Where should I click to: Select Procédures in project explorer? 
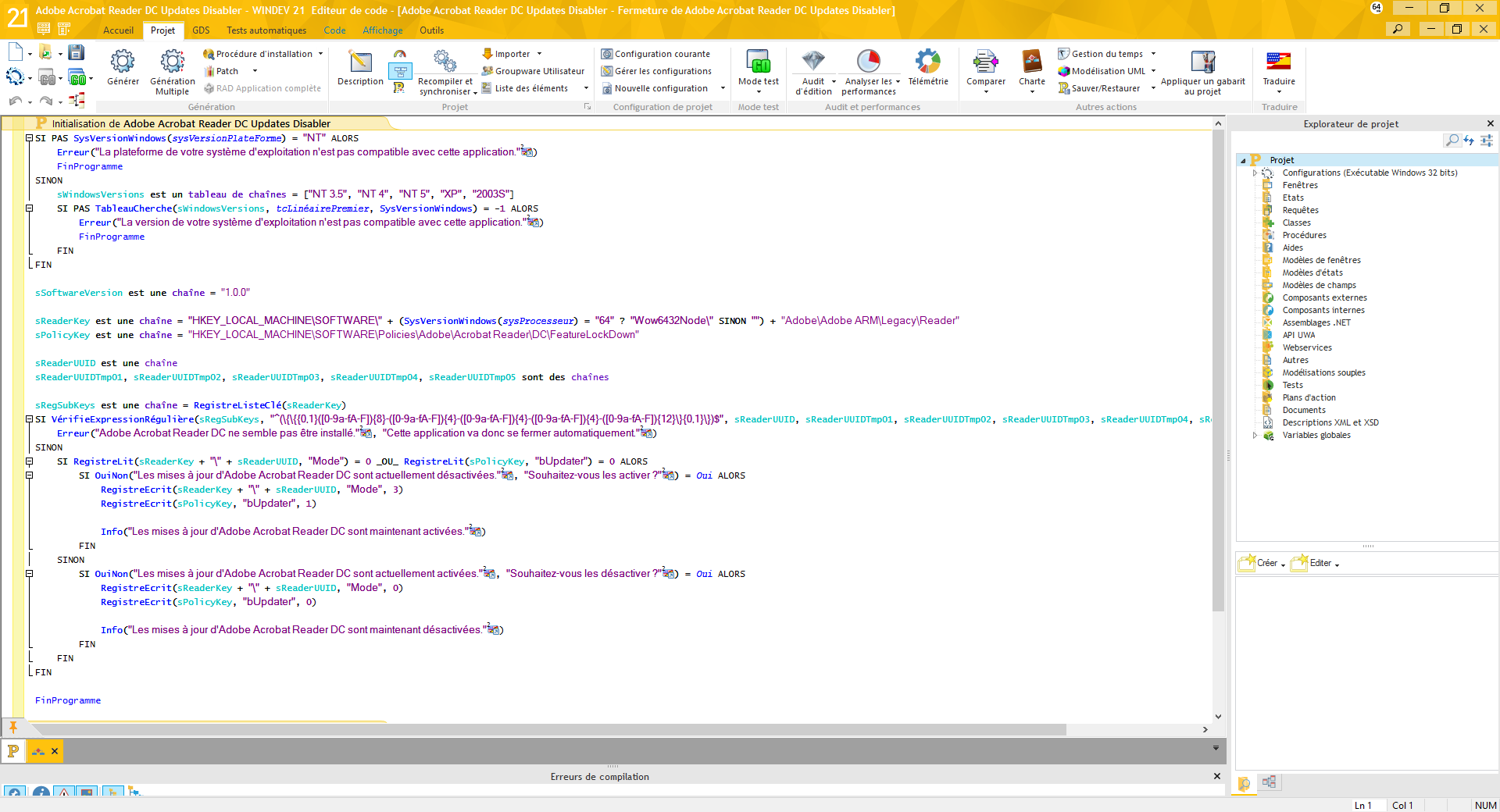pyautogui.click(x=1304, y=235)
